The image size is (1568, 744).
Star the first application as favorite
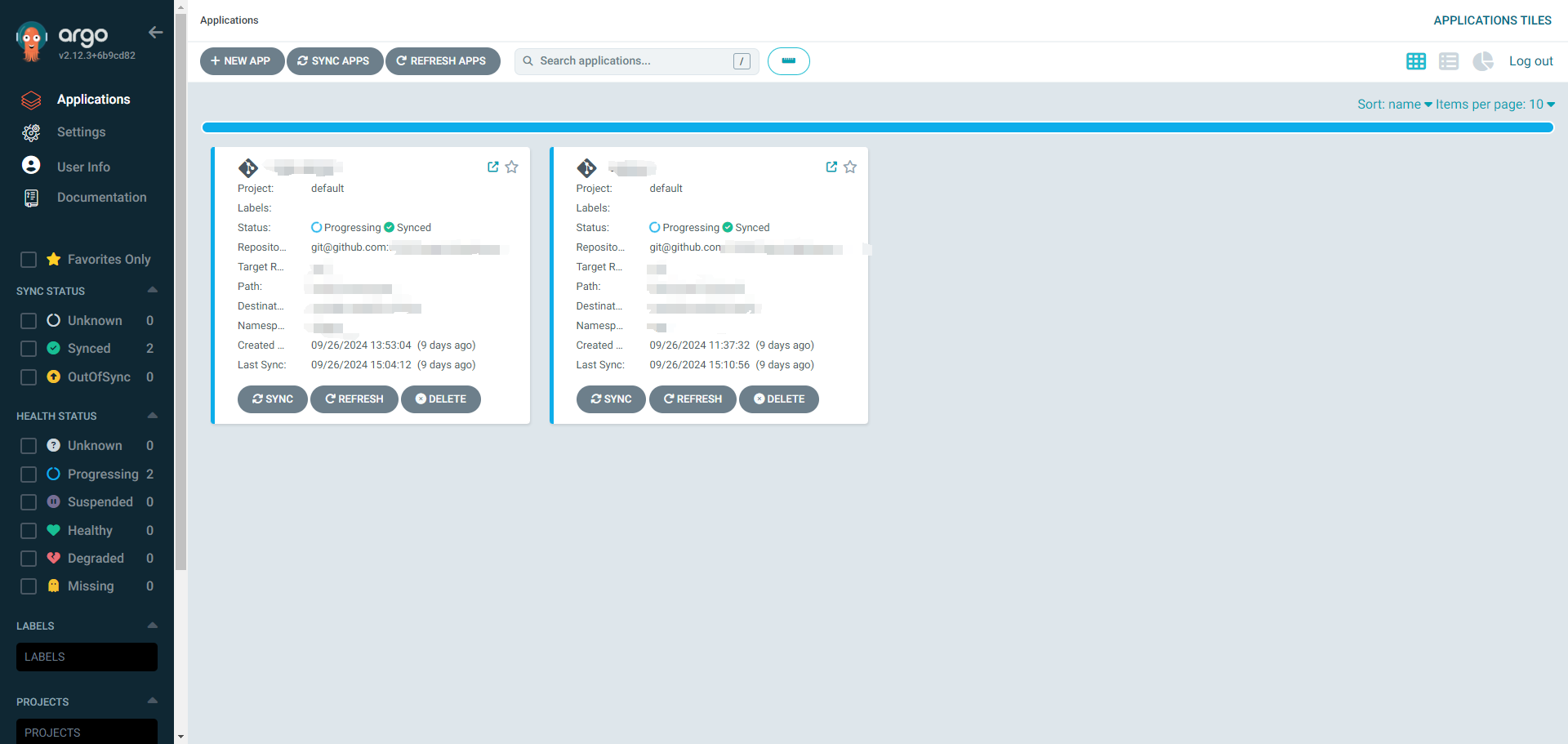coord(512,167)
